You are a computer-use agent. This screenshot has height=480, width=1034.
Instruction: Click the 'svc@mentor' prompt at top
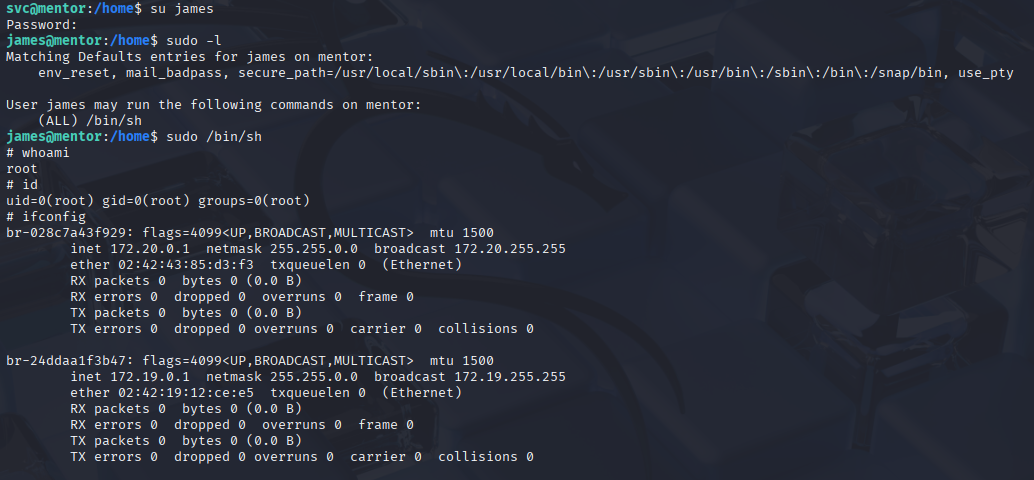(x=46, y=9)
